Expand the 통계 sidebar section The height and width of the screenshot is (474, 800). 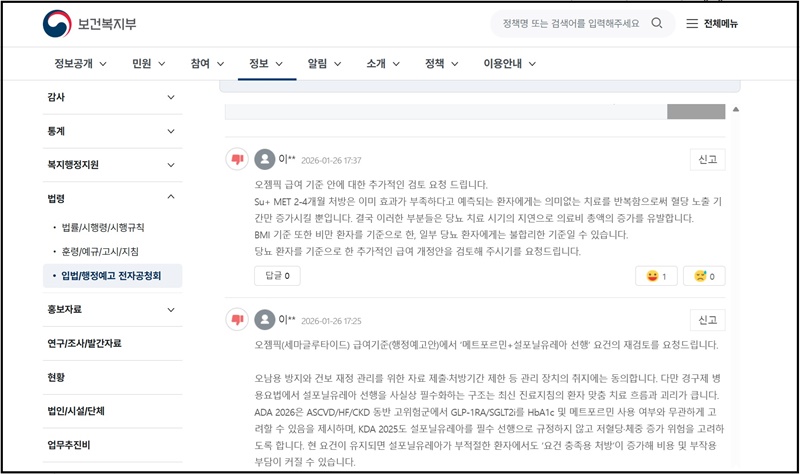[171, 131]
